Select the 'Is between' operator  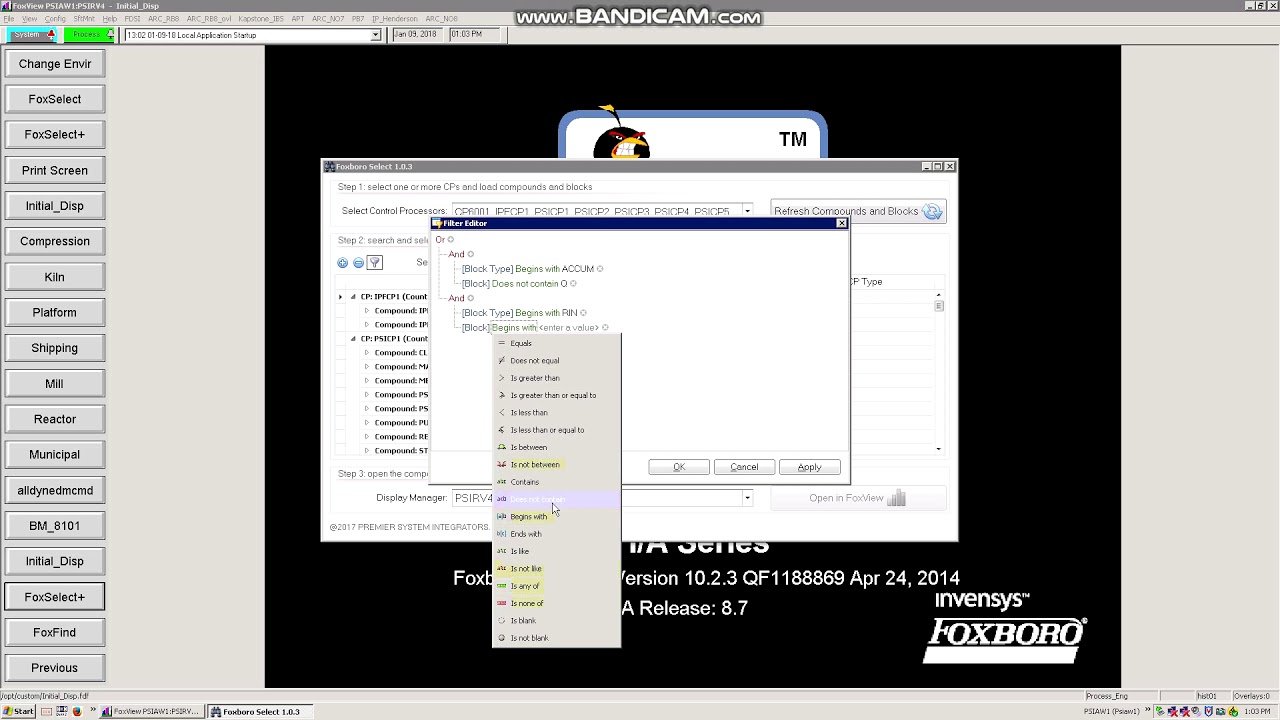(556, 447)
